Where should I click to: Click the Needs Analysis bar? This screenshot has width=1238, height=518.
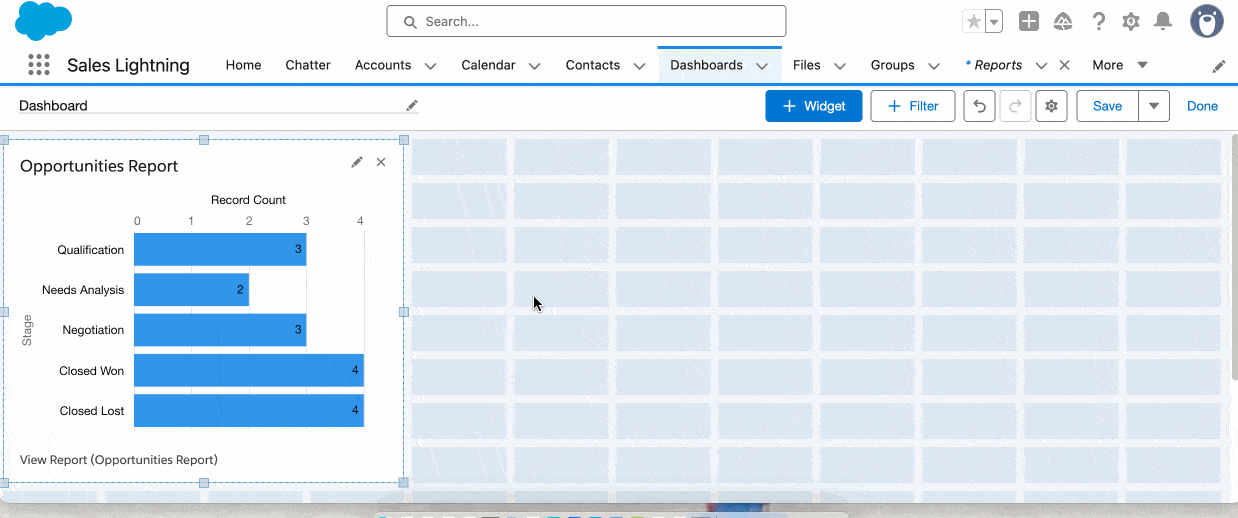coord(191,290)
